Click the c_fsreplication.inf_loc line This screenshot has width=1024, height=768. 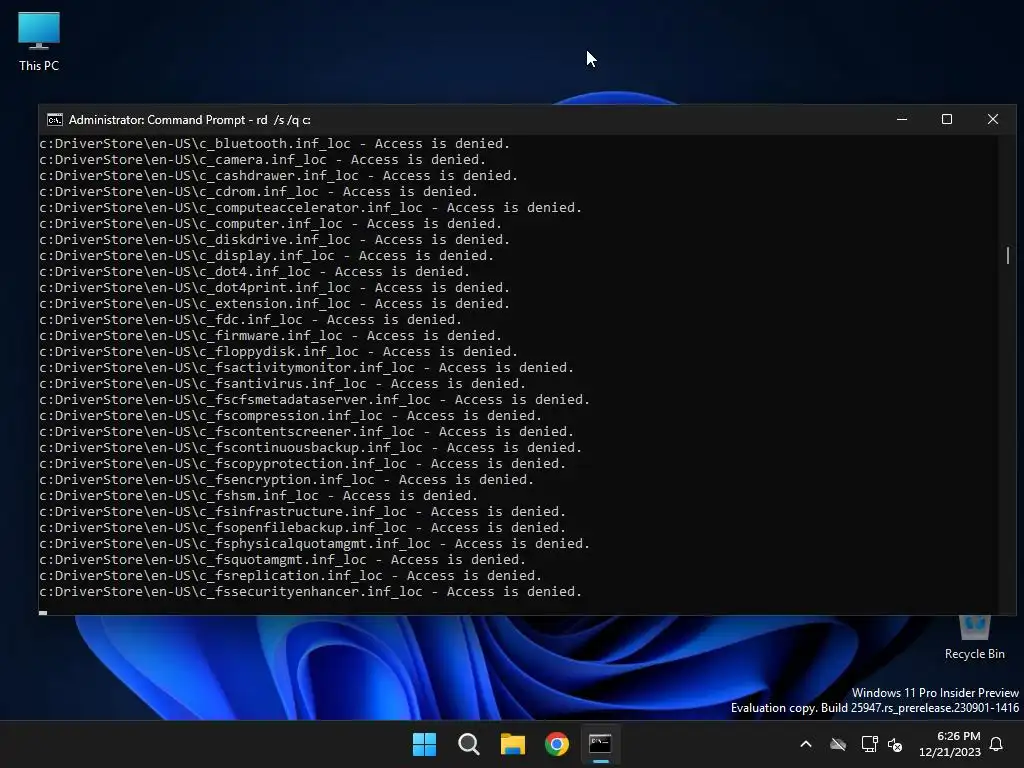click(291, 575)
